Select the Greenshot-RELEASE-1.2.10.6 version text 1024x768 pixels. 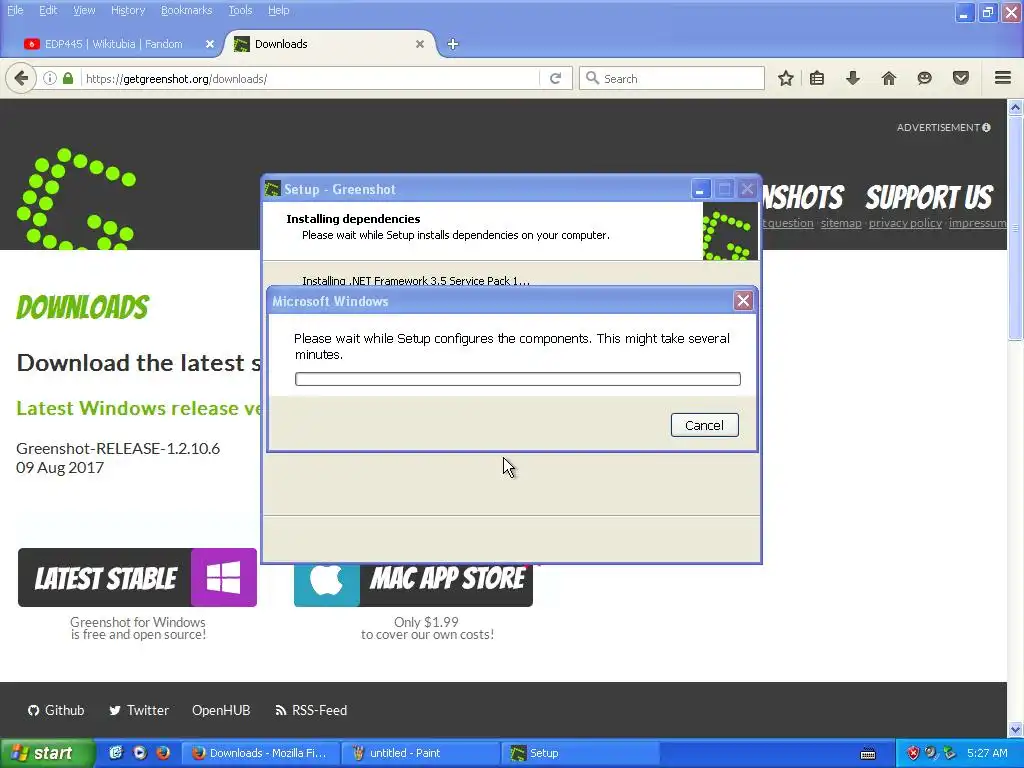tap(118, 449)
